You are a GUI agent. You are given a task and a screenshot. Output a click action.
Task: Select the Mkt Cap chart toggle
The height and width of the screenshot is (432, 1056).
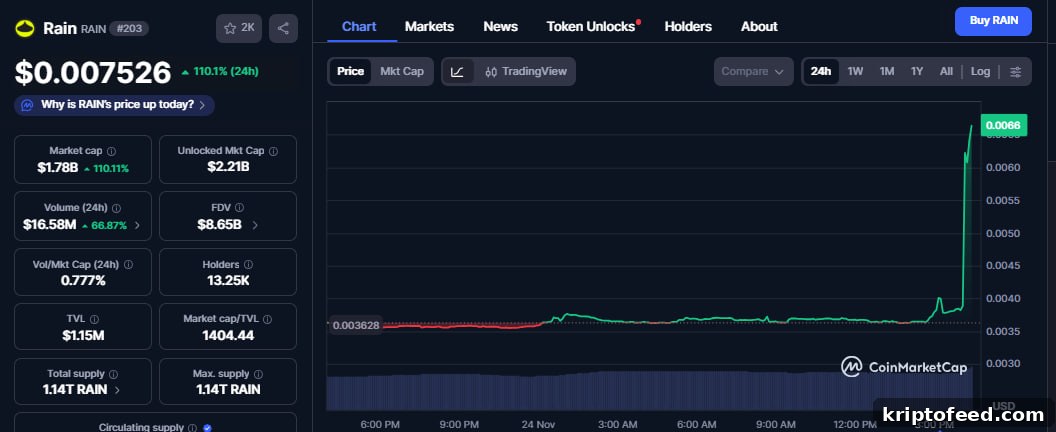(x=402, y=71)
